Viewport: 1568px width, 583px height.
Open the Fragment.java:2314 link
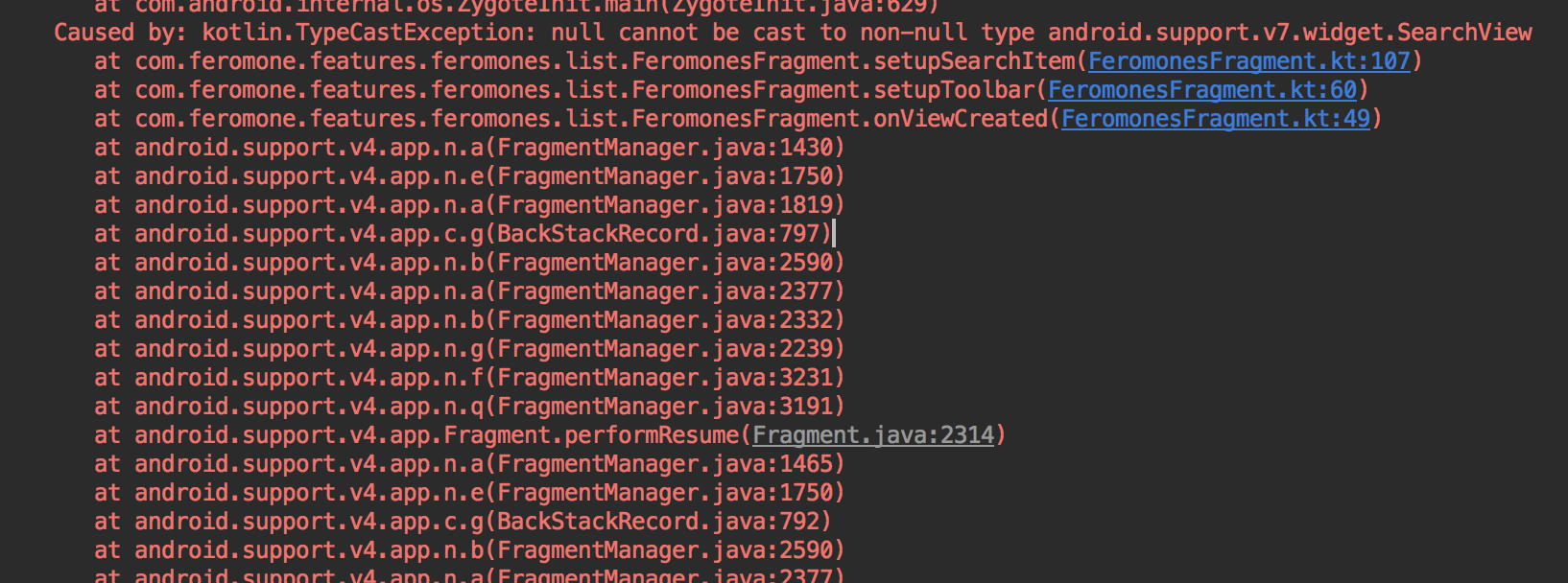pyautogui.click(x=872, y=435)
